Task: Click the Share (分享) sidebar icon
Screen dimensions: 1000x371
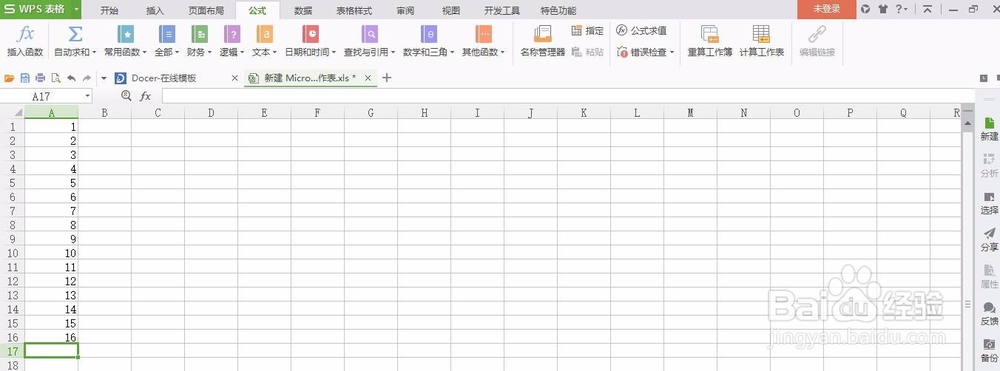Action: click(989, 240)
